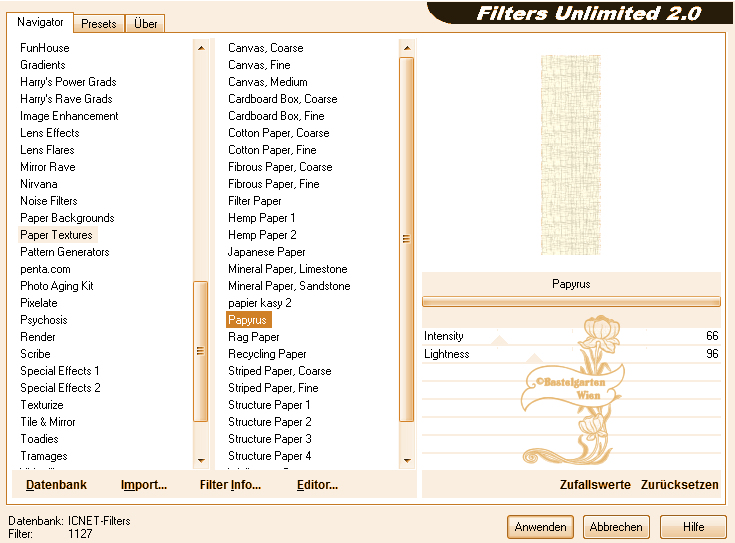Select Pixelate category
735x543 pixels.
click(x=39, y=302)
